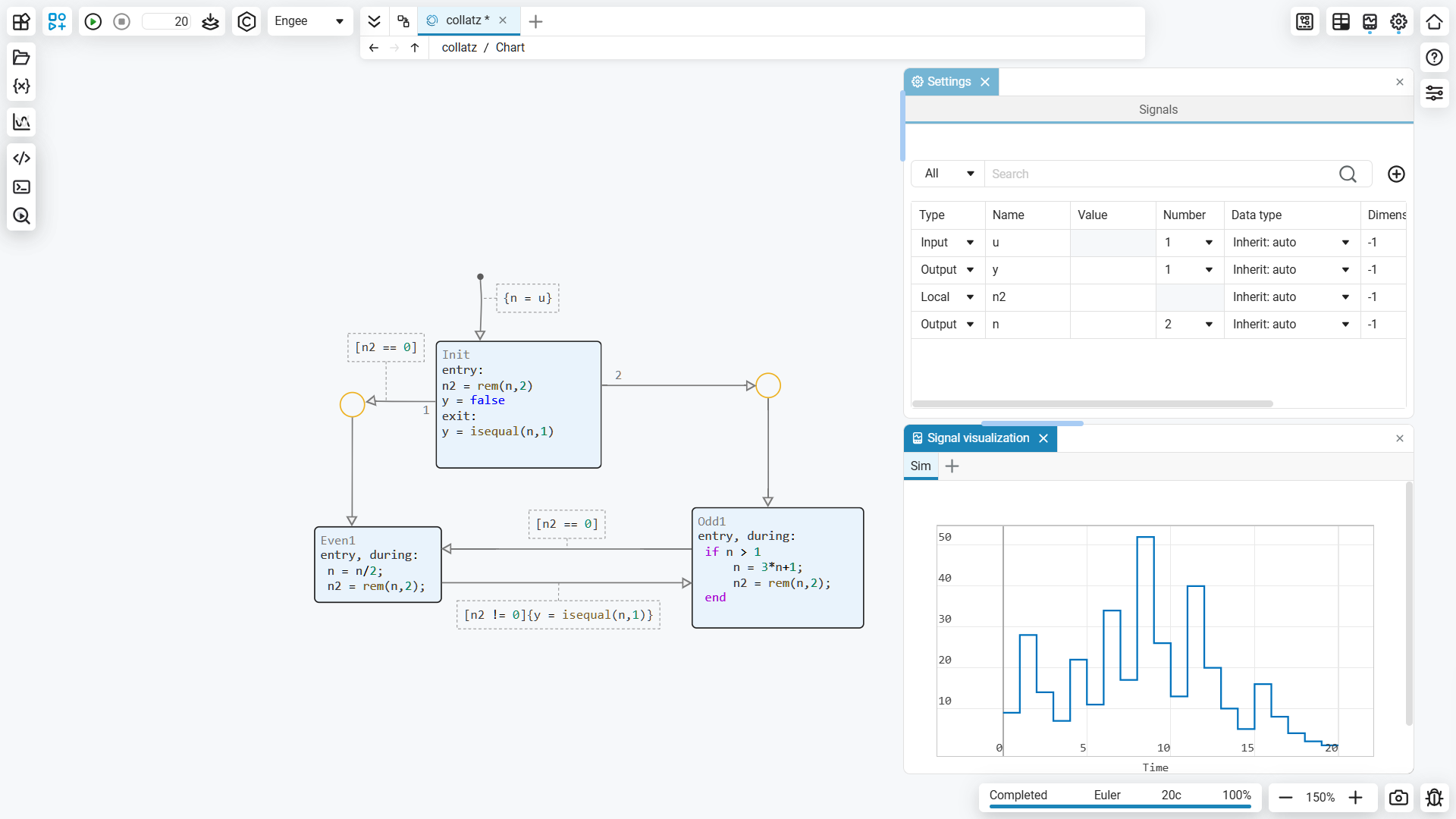1456x819 pixels.
Task: Zoom in the canvas with plus button
Action: (1356, 798)
